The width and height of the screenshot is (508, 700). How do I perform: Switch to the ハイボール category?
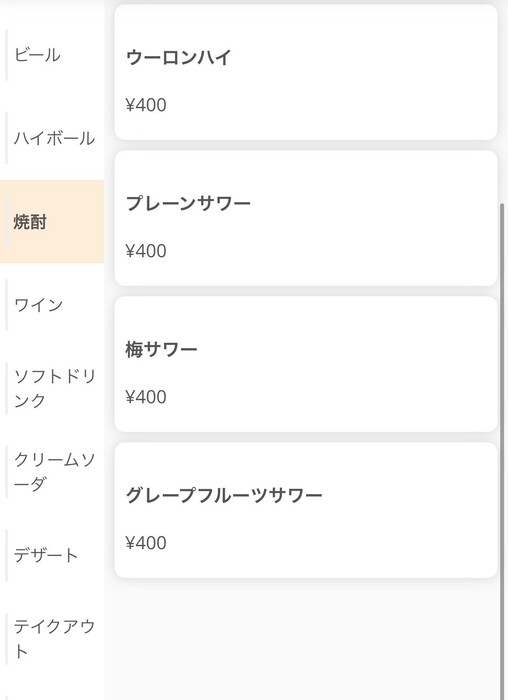point(52,138)
